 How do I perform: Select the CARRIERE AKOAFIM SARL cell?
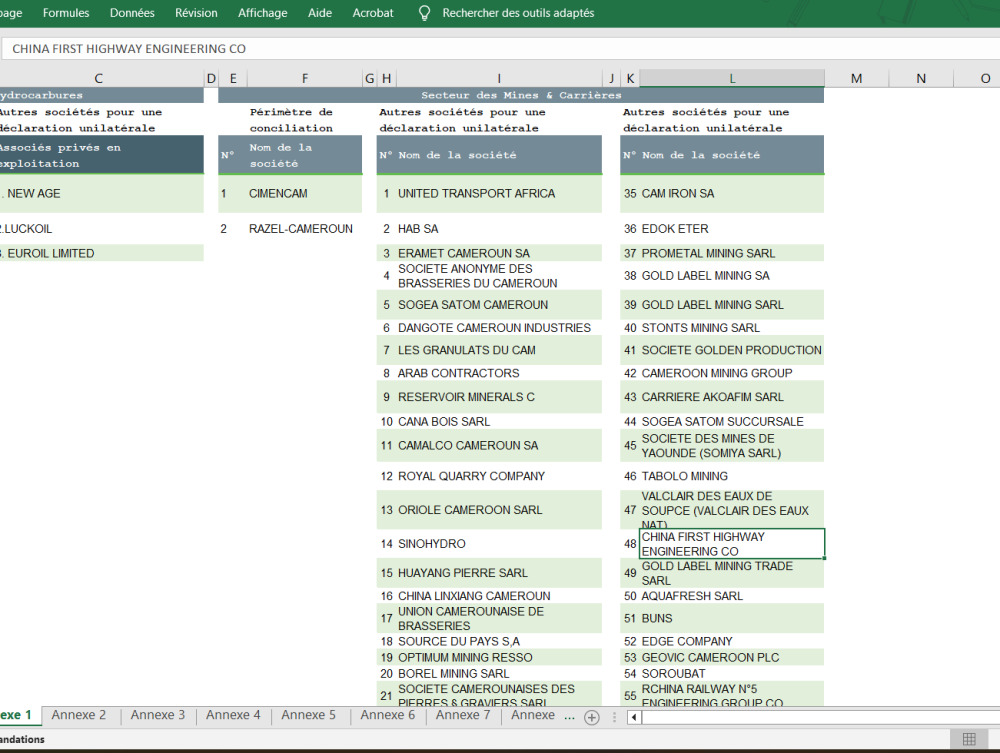click(x=732, y=397)
